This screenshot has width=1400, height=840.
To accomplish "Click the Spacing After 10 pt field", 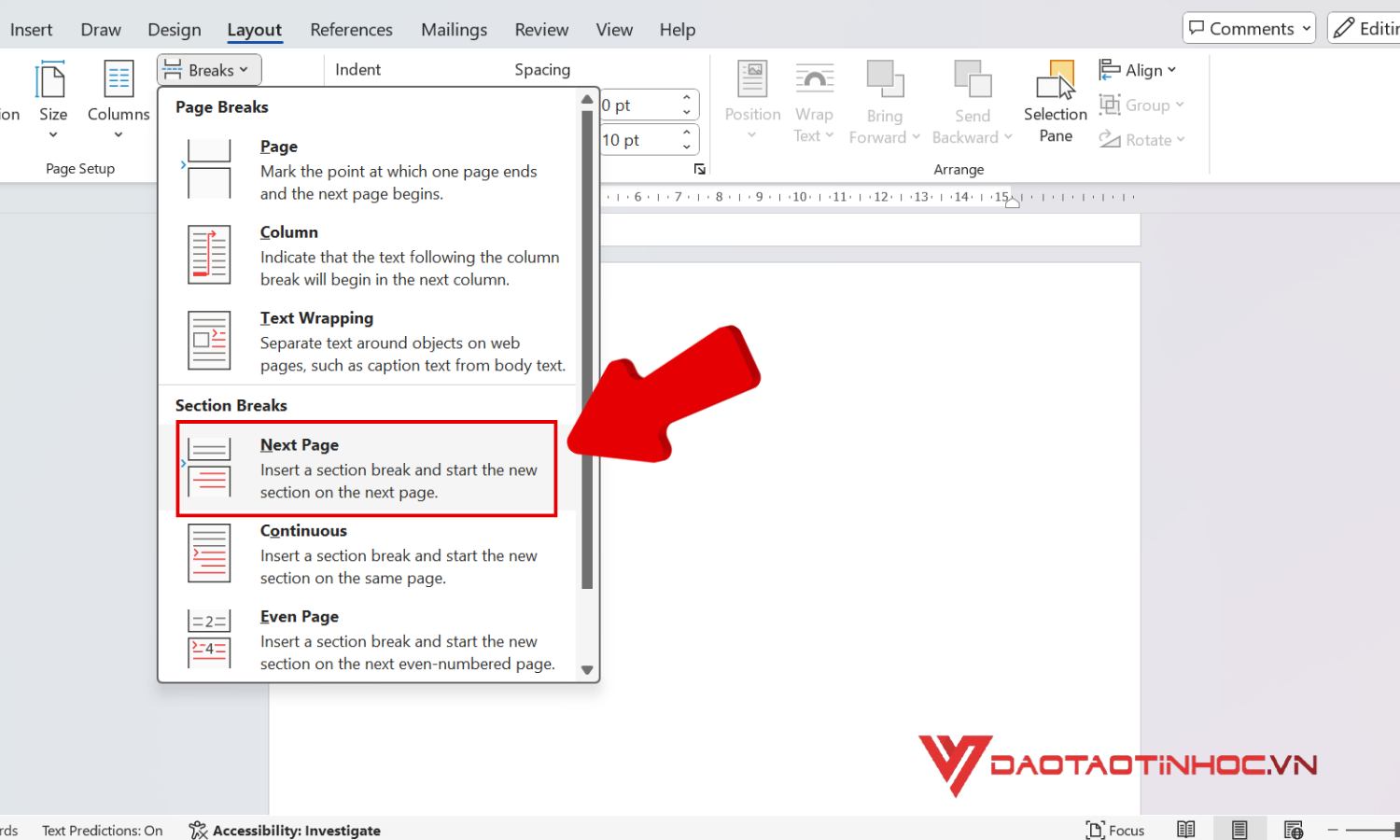I will tap(638, 140).
